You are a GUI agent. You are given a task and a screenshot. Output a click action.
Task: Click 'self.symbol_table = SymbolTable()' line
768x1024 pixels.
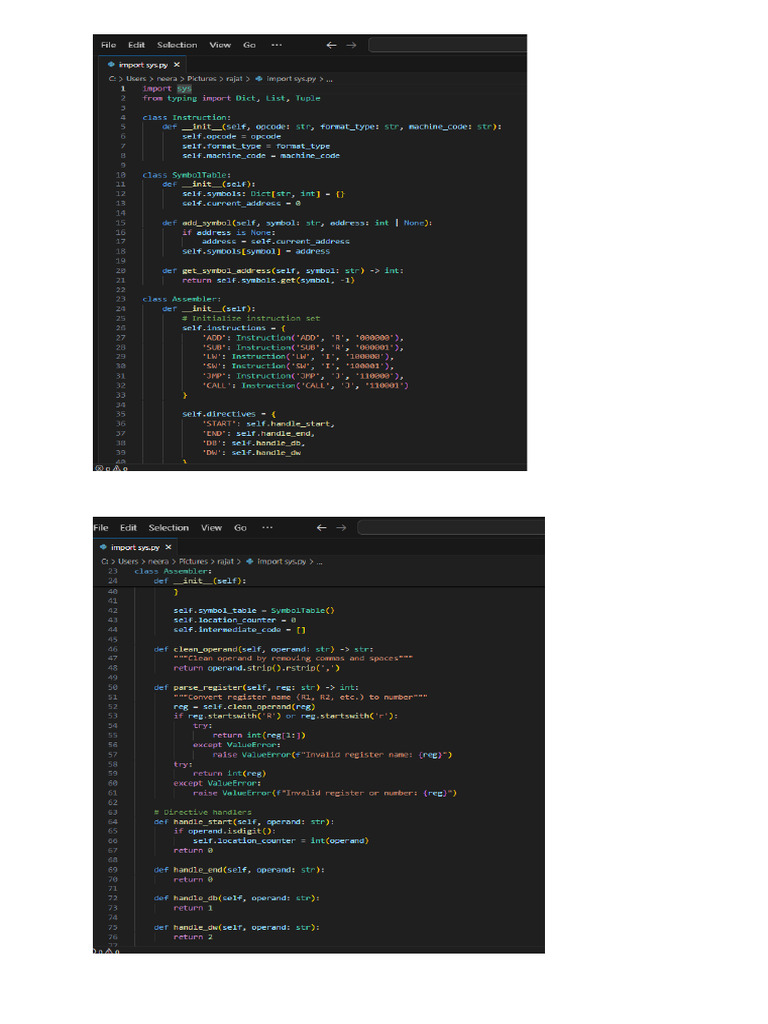tap(254, 611)
